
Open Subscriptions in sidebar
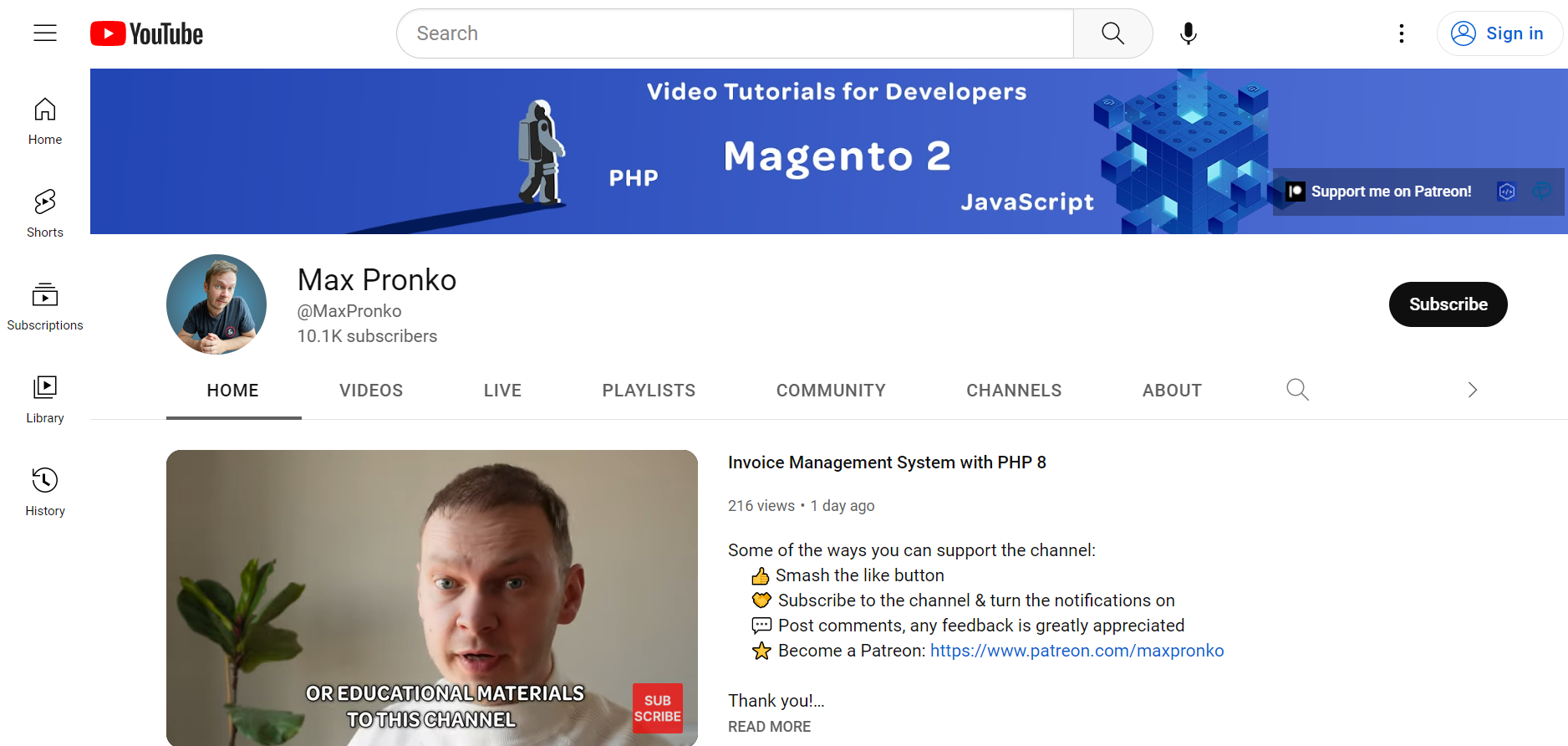[x=45, y=307]
